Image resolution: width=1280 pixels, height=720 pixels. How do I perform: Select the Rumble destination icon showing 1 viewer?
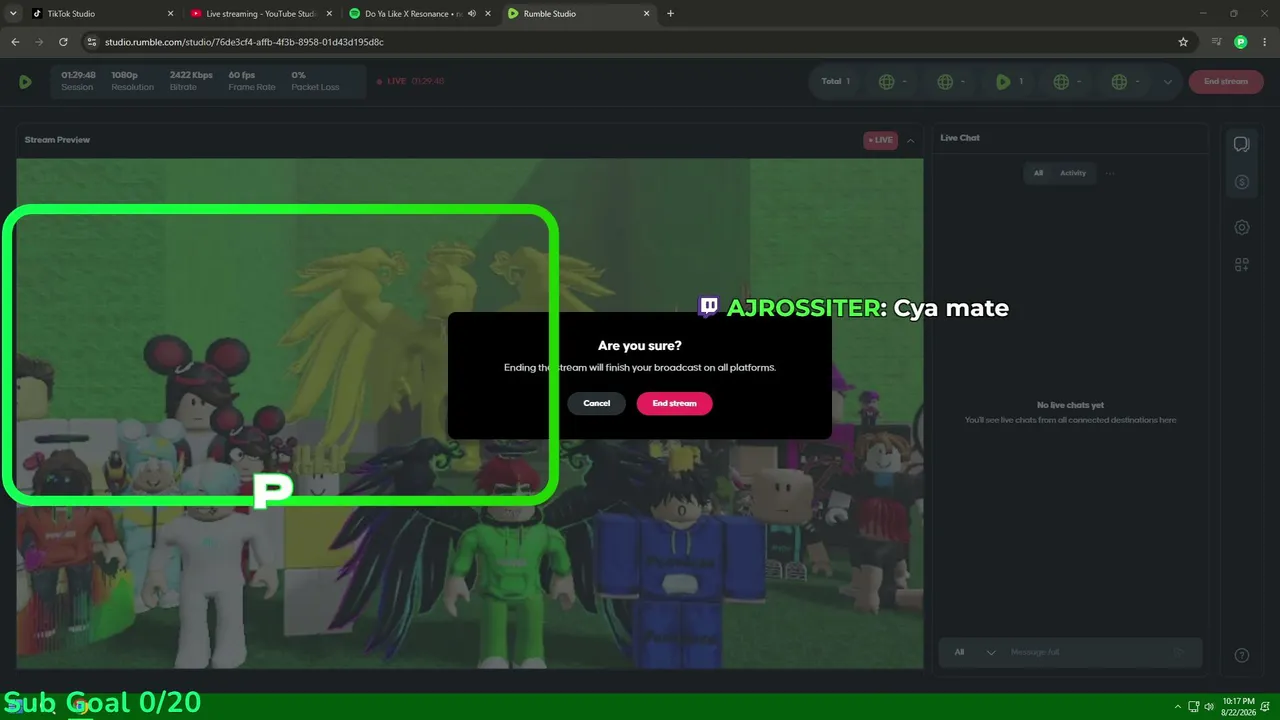(x=1009, y=82)
